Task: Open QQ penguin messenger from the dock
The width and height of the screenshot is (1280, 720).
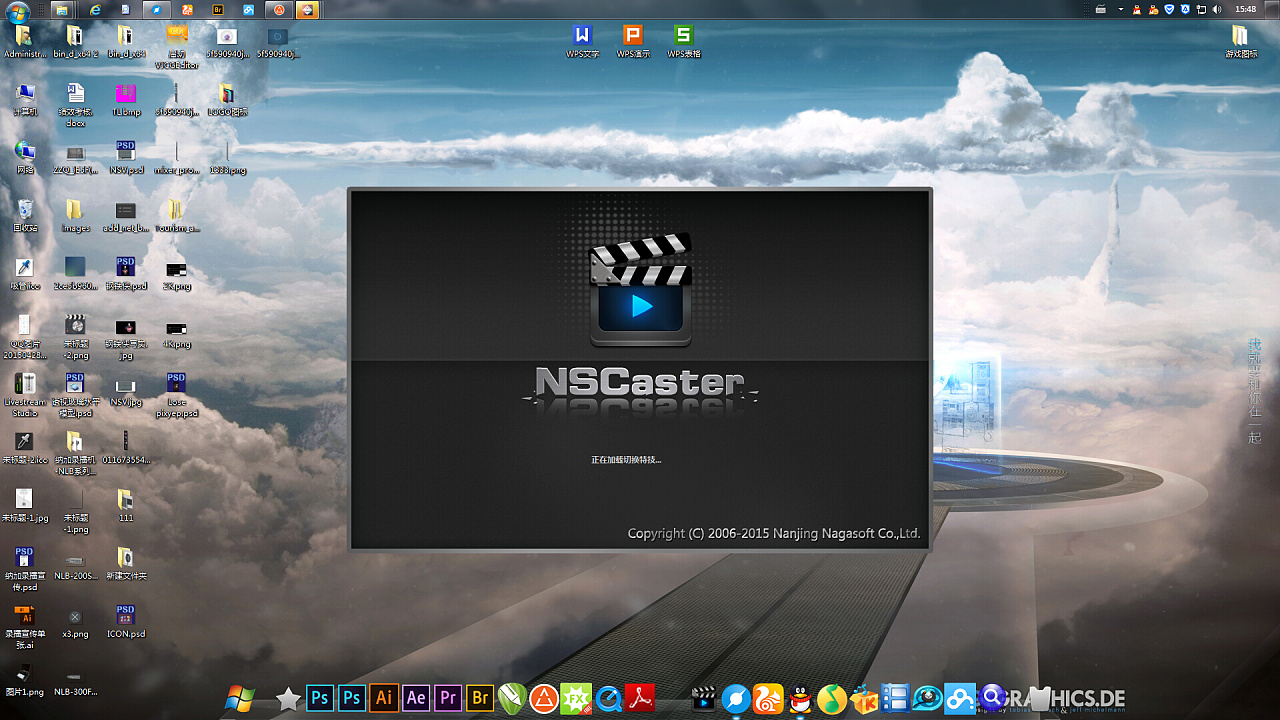Action: point(800,698)
